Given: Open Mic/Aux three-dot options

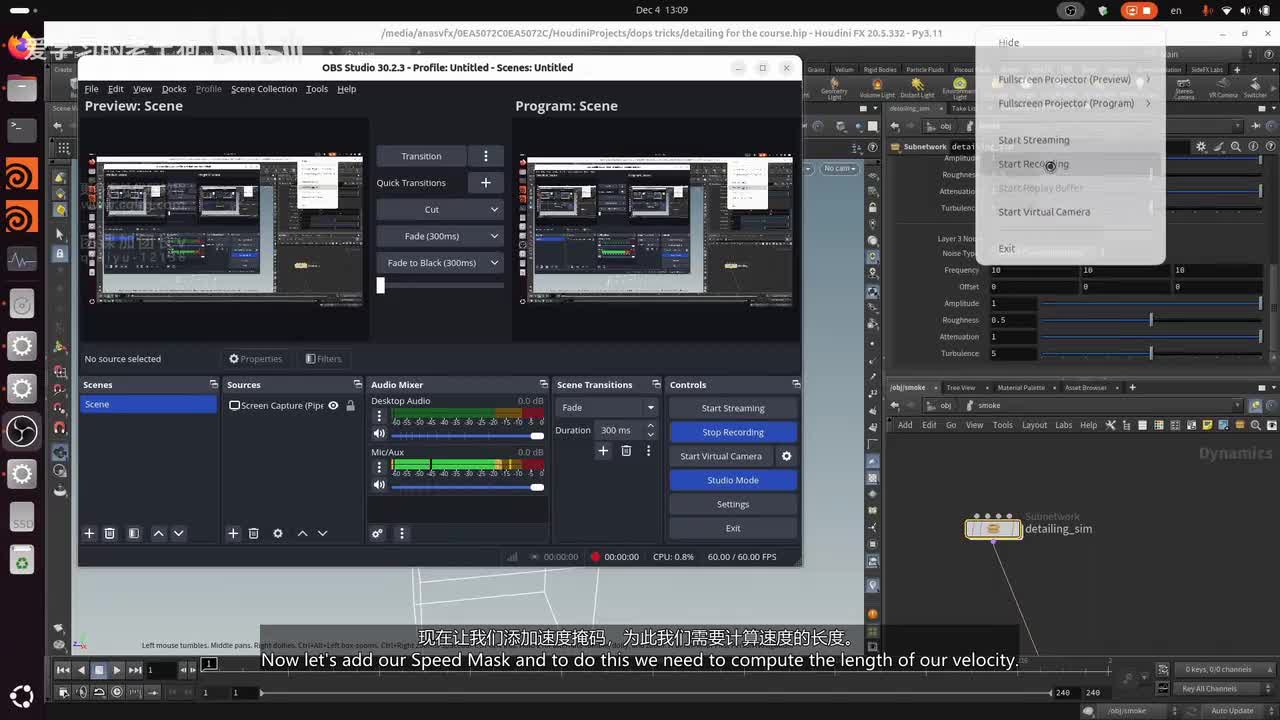Looking at the screenshot, I should (379, 467).
